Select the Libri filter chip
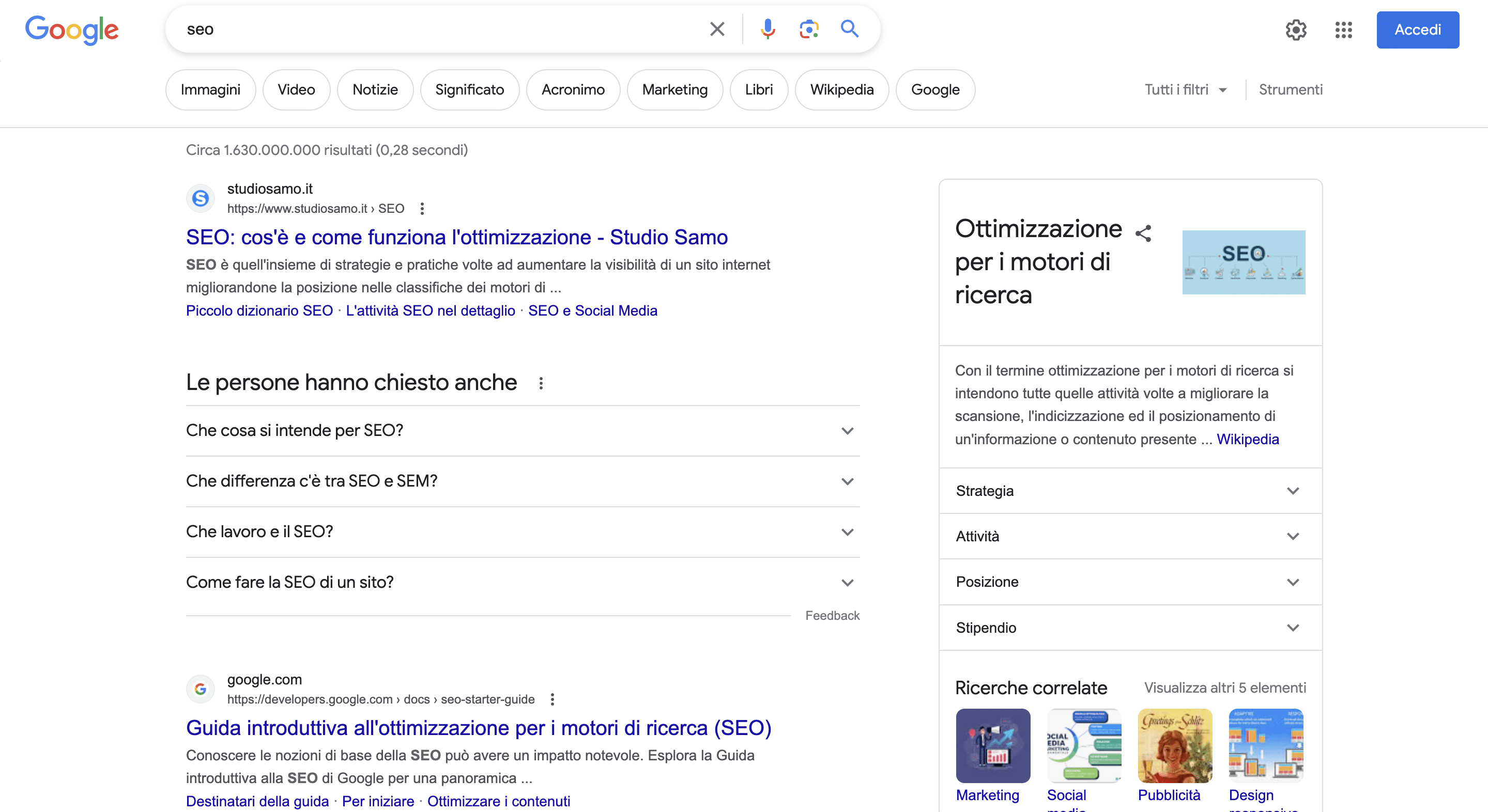Image resolution: width=1488 pixels, height=812 pixels. point(758,89)
